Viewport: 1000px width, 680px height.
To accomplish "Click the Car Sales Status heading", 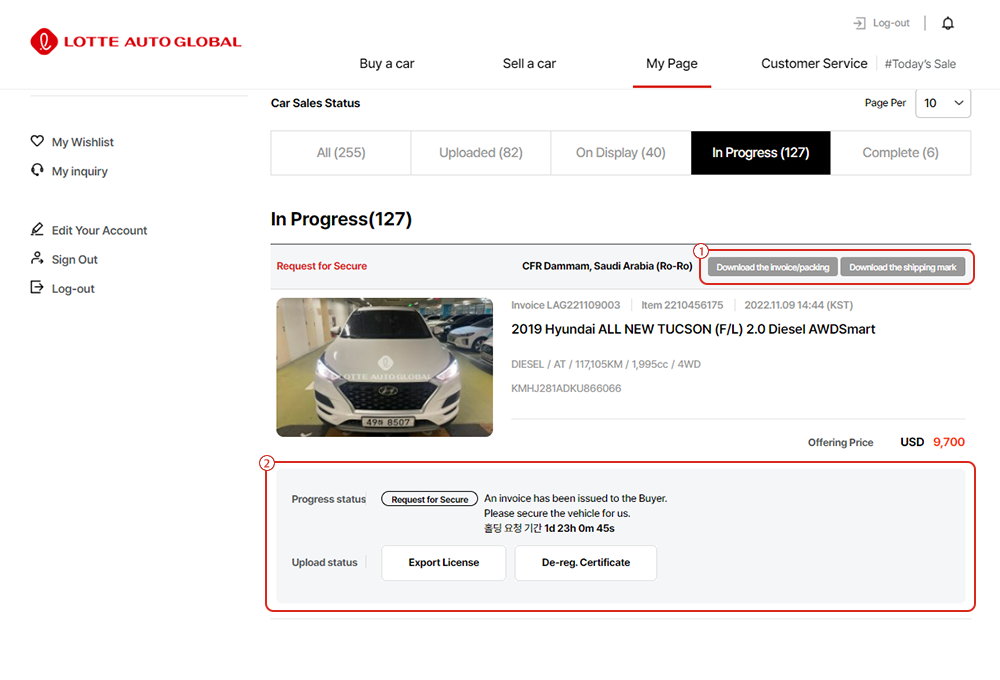I will [x=315, y=103].
